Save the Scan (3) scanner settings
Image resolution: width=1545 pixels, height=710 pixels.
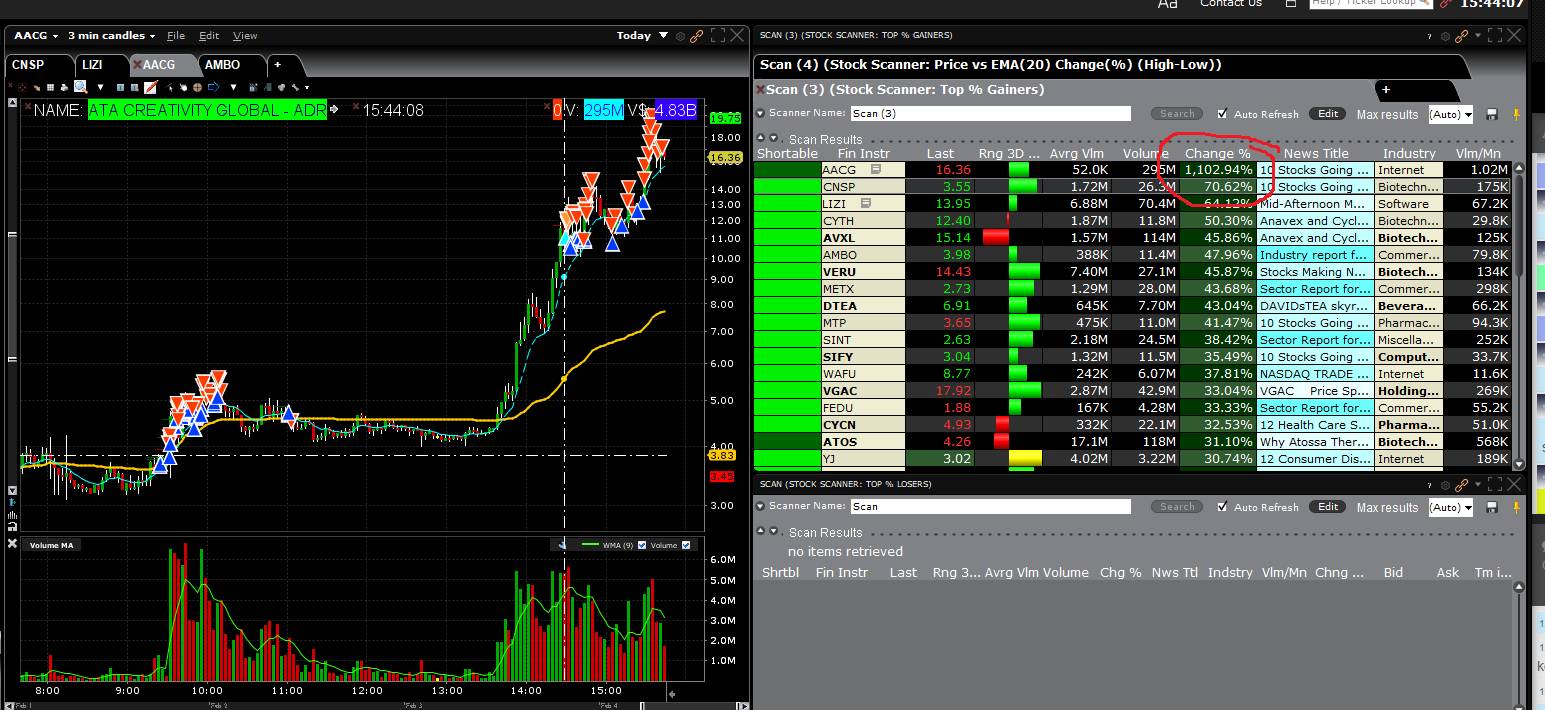pyautogui.click(x=1493, y=114)
